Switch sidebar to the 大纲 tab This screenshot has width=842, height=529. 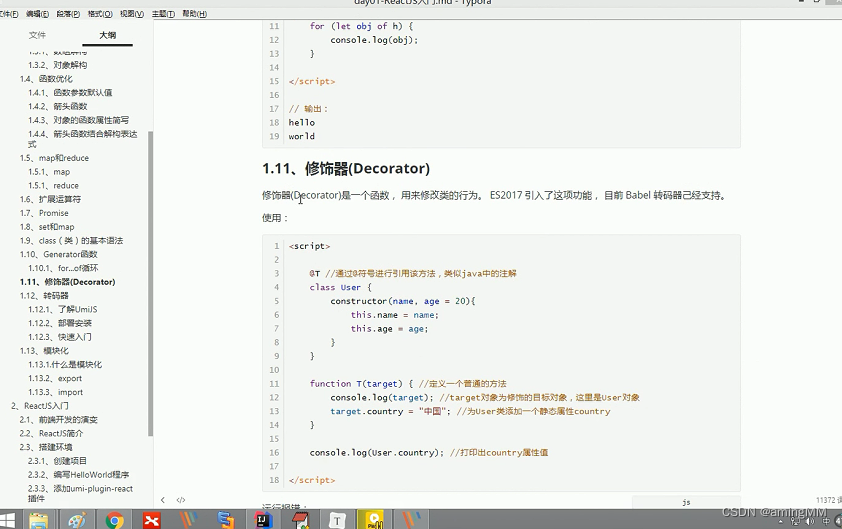click(107, 35)
